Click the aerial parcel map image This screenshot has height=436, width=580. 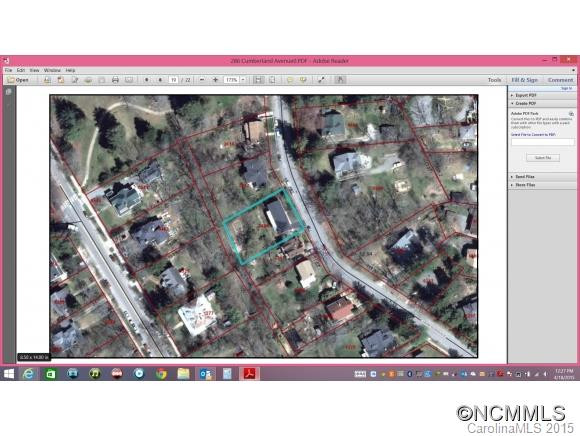264,226
